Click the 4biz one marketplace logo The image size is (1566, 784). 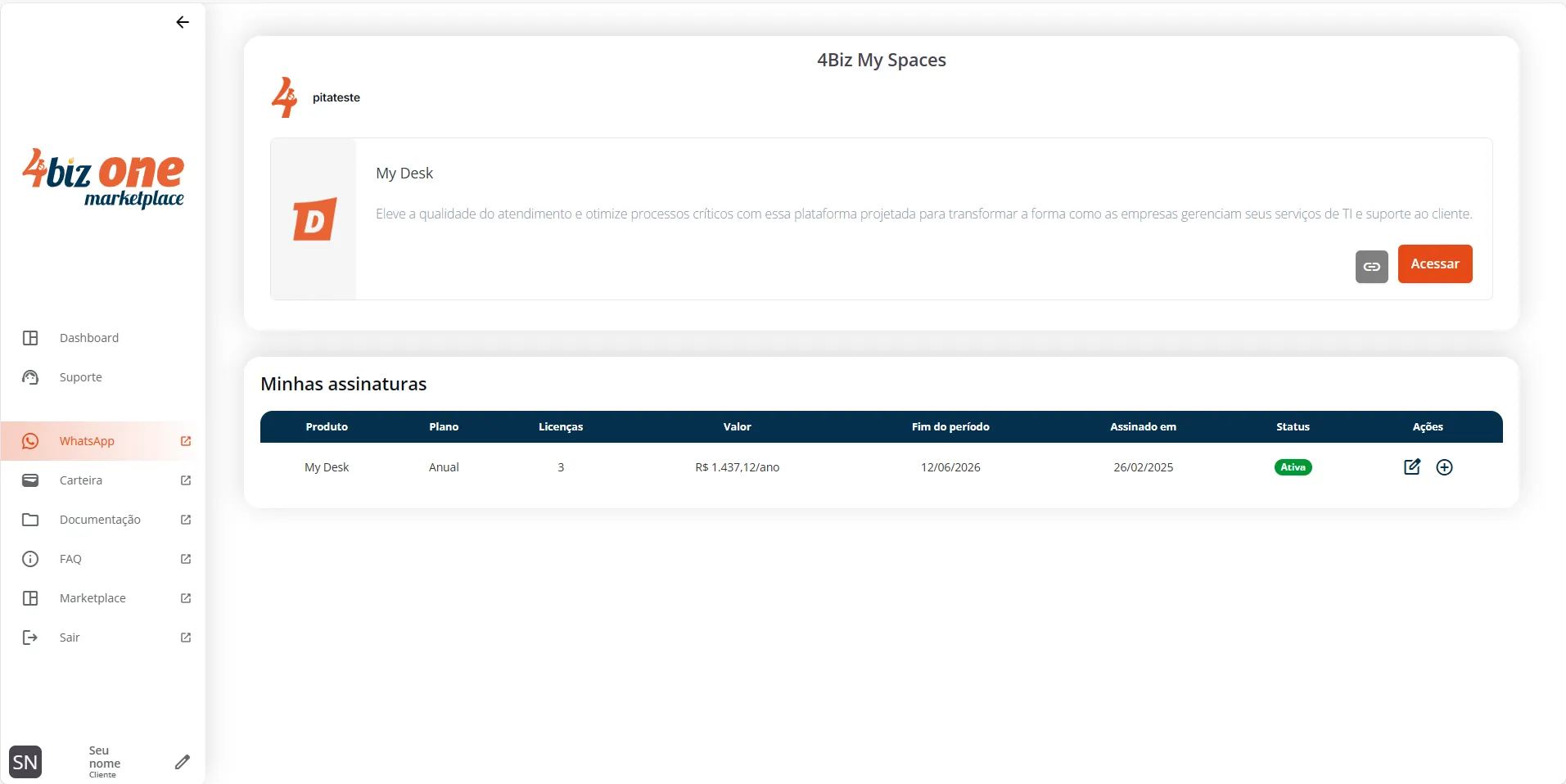(x=103, y=178)
